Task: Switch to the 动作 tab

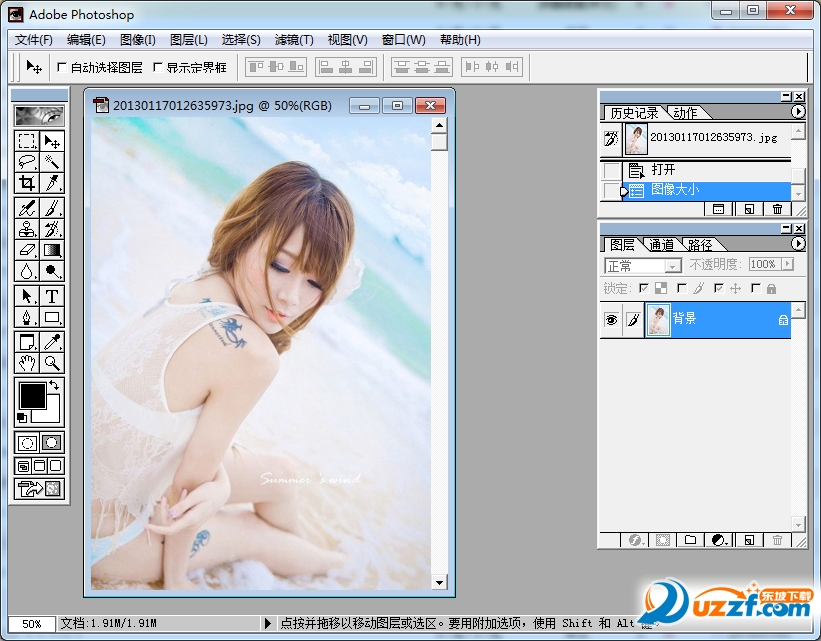Action: tap(685, 113)
